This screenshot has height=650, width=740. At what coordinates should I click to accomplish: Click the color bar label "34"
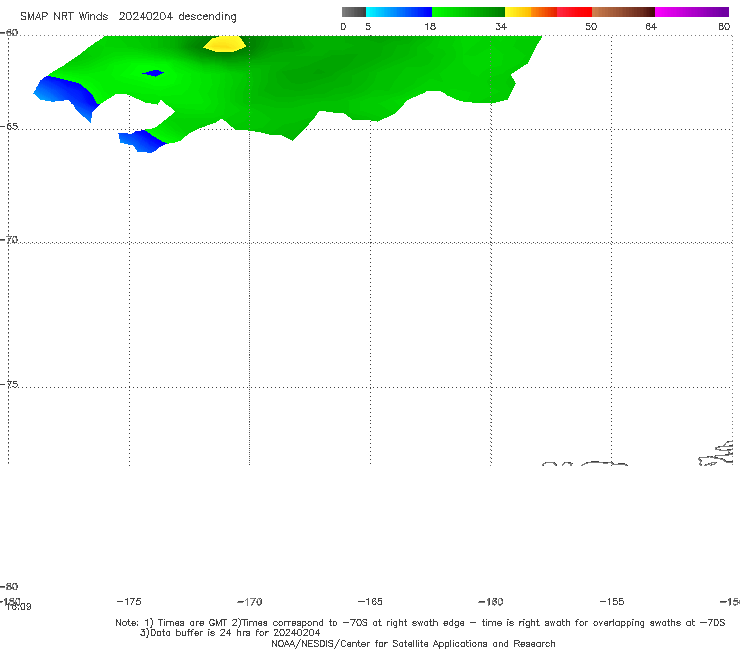(x=501, y=26)
